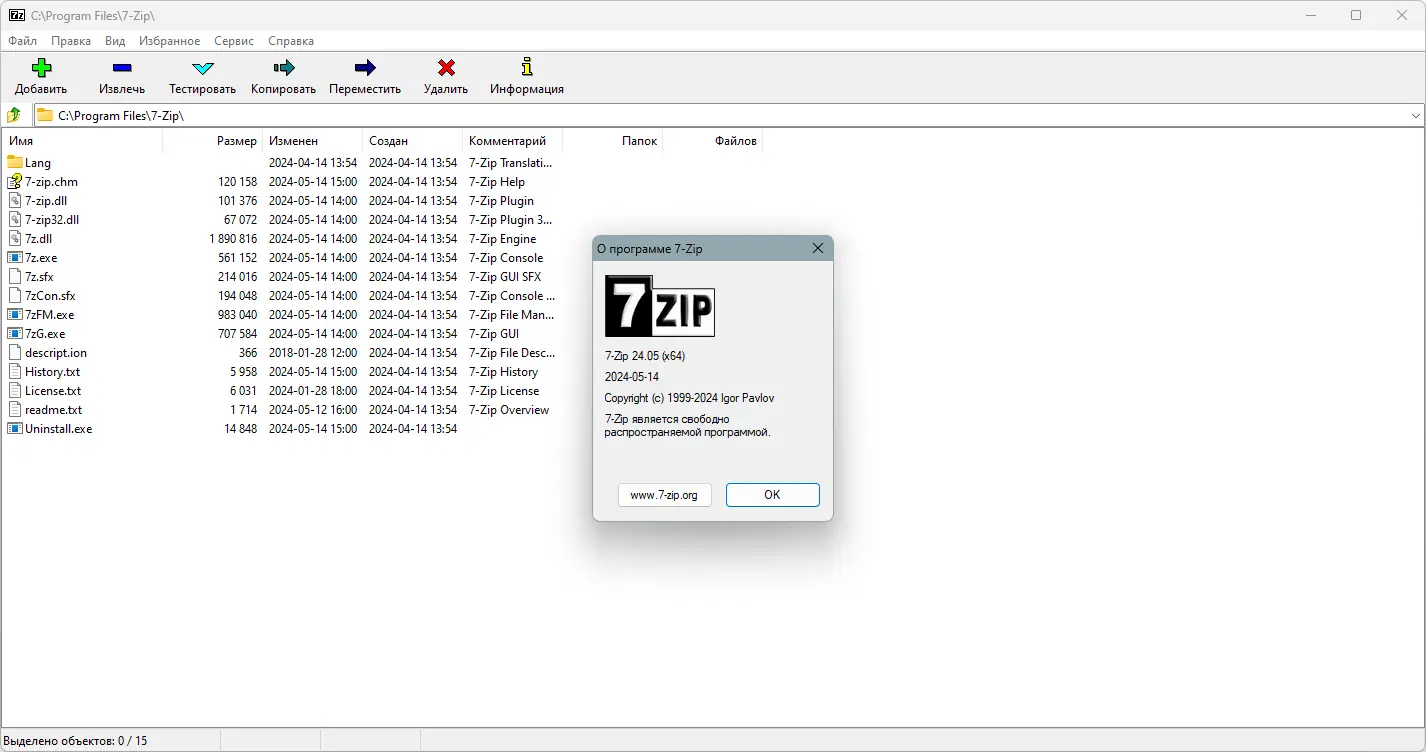
Task: Click the green plus Добавить icon
Action: (41, 68)
